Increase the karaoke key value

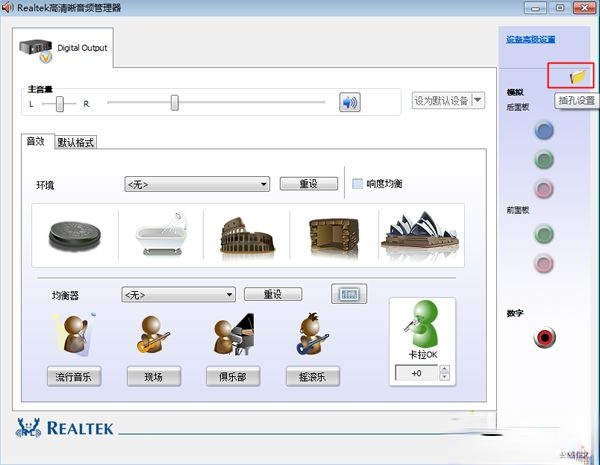pyautogui.click(x=444, y=369)
